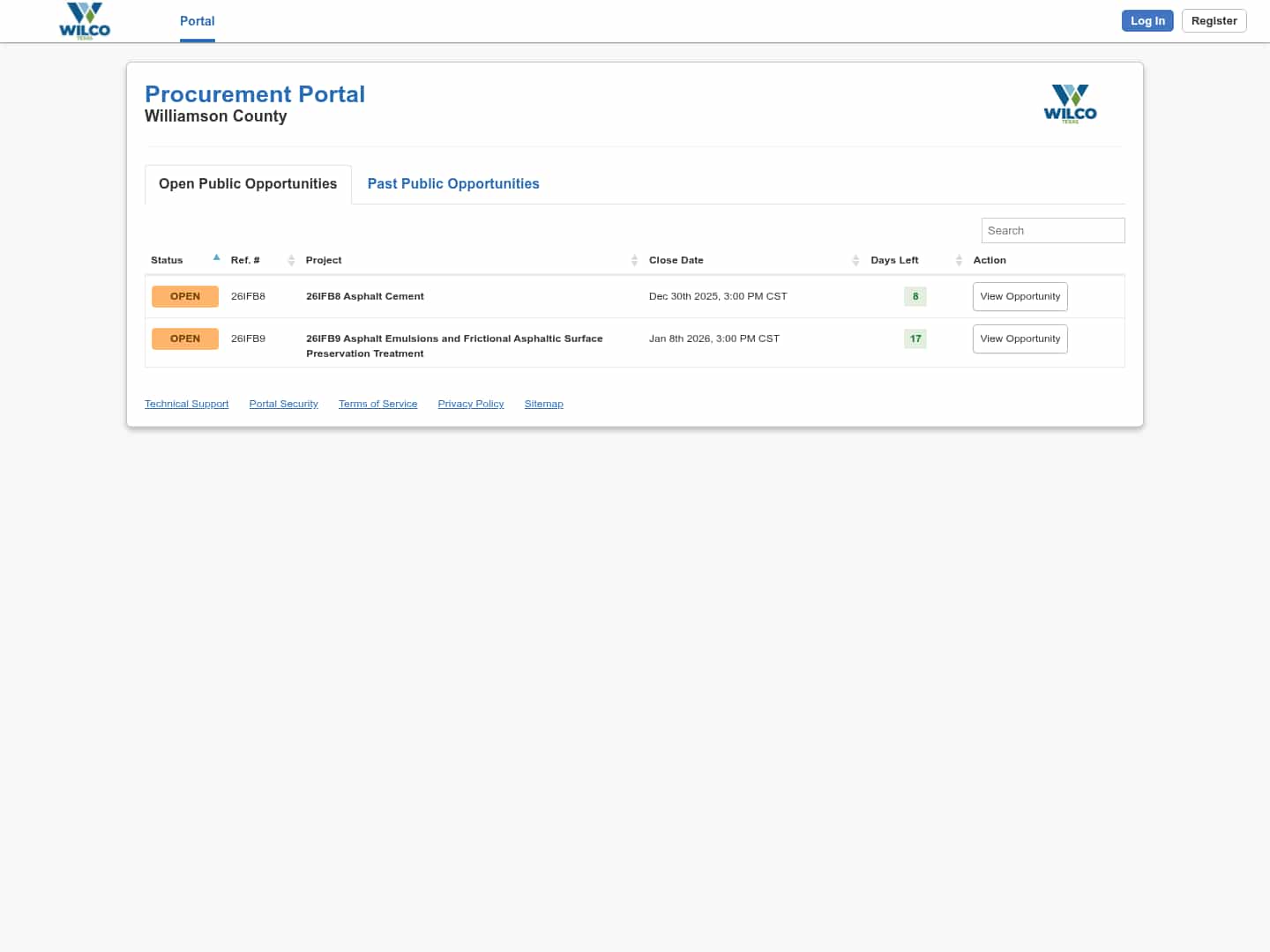
Task: Sort the table by the Project column
Action: pos(634,260)
